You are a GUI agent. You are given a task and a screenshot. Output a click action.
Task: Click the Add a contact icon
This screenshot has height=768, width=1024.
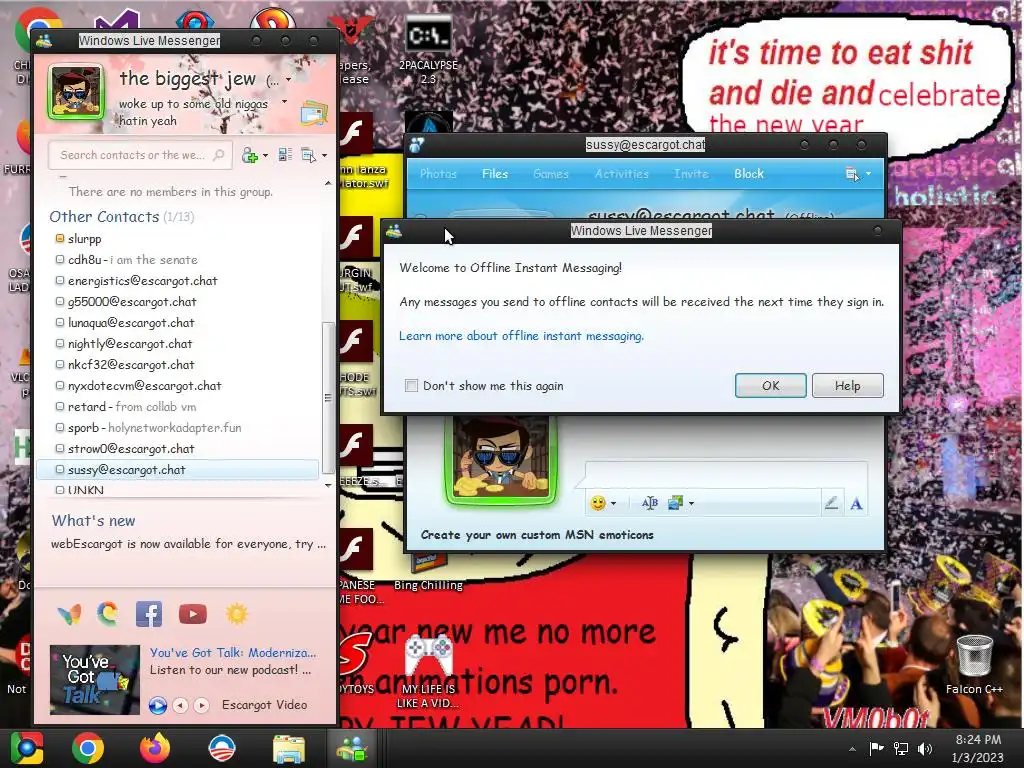pos(249,155)
